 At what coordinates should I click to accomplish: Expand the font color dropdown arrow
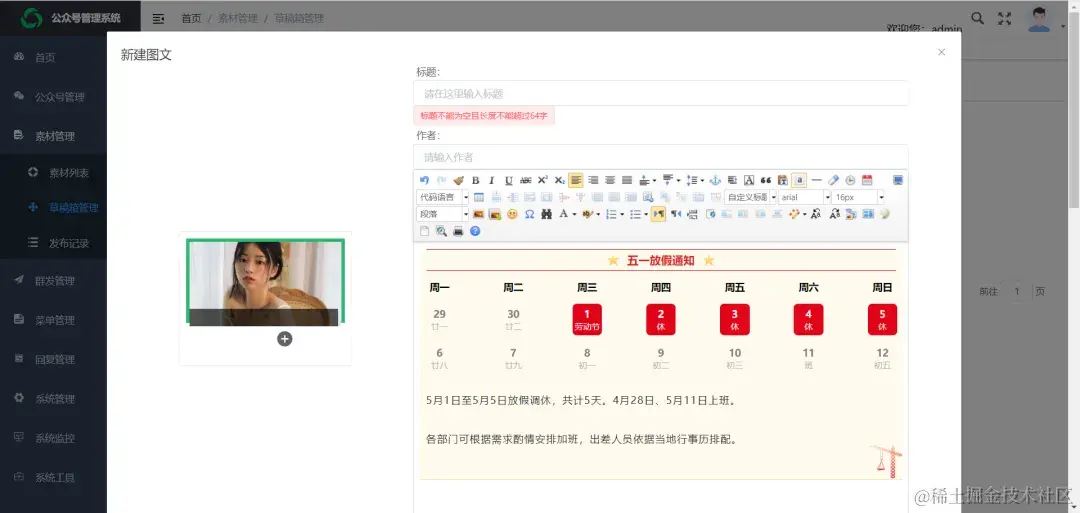coord(574,214)
